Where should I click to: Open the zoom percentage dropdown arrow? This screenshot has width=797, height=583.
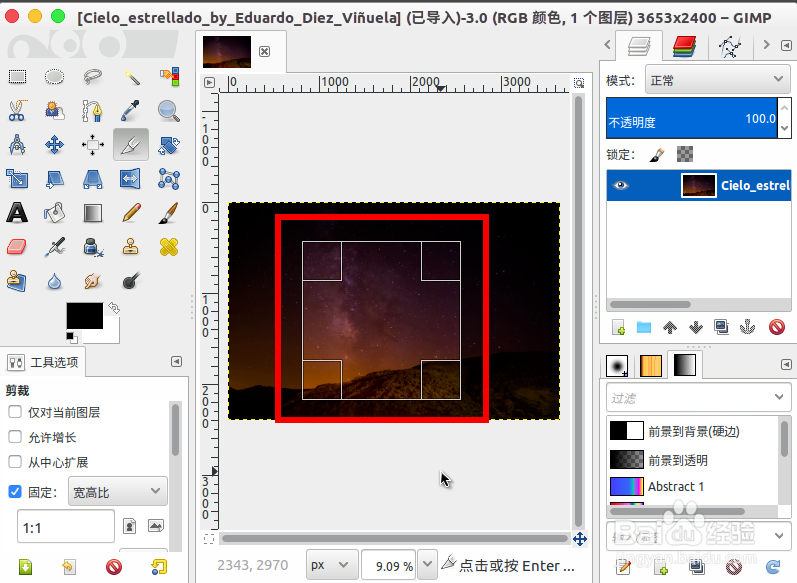[x=427, y=564]
